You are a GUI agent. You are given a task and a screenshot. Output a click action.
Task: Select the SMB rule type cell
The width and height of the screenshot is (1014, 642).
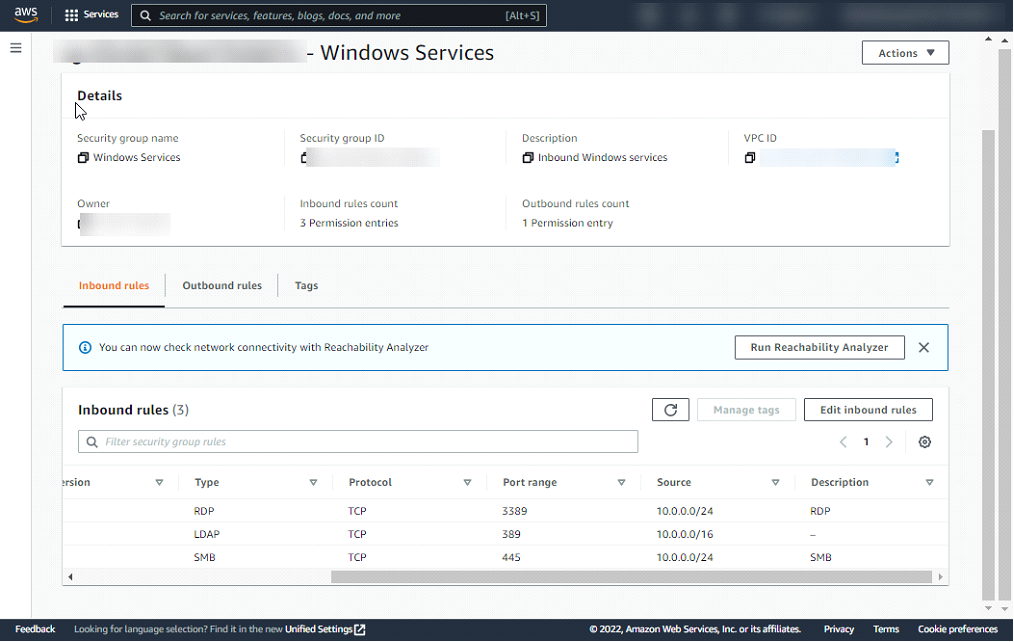point(204,557)
